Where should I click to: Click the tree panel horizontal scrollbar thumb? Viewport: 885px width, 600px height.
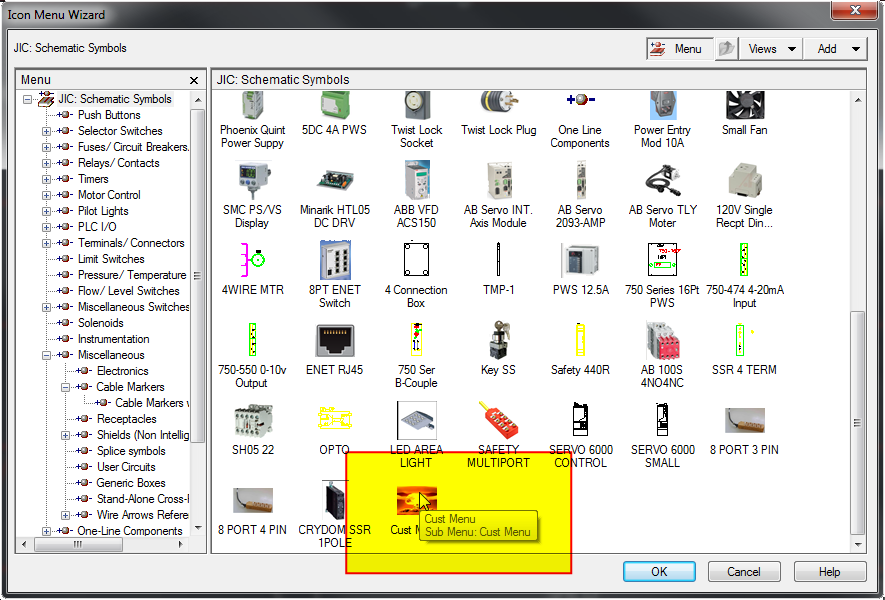tap(78, 545)
